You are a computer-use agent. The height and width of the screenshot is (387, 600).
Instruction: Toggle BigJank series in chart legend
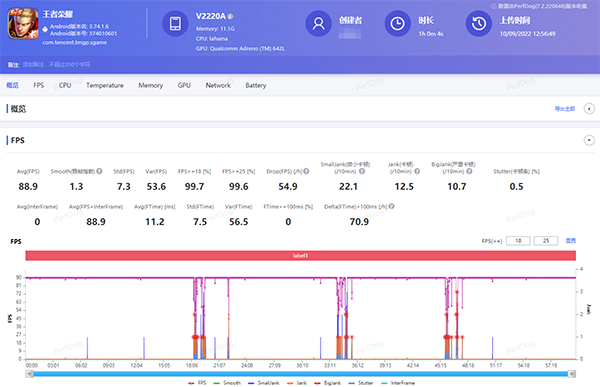pyautogui.click(x=328, y=383)
